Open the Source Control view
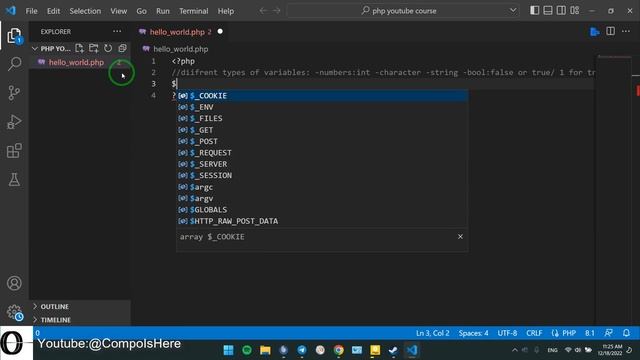Image resolution: width=640 pixels, height=360 pixels. 14,93
